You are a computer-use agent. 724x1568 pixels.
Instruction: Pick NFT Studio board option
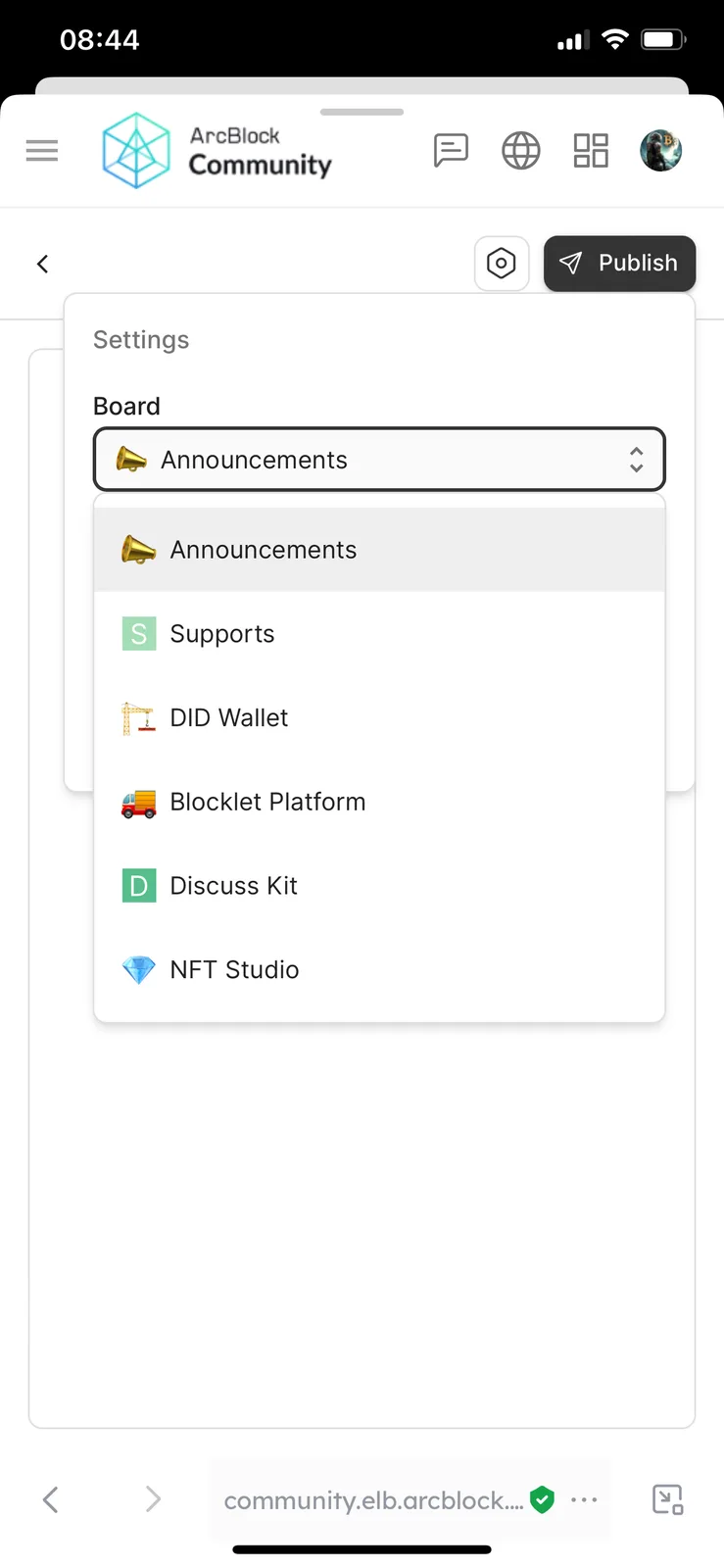pyautogui.click(x=379, y=970)
